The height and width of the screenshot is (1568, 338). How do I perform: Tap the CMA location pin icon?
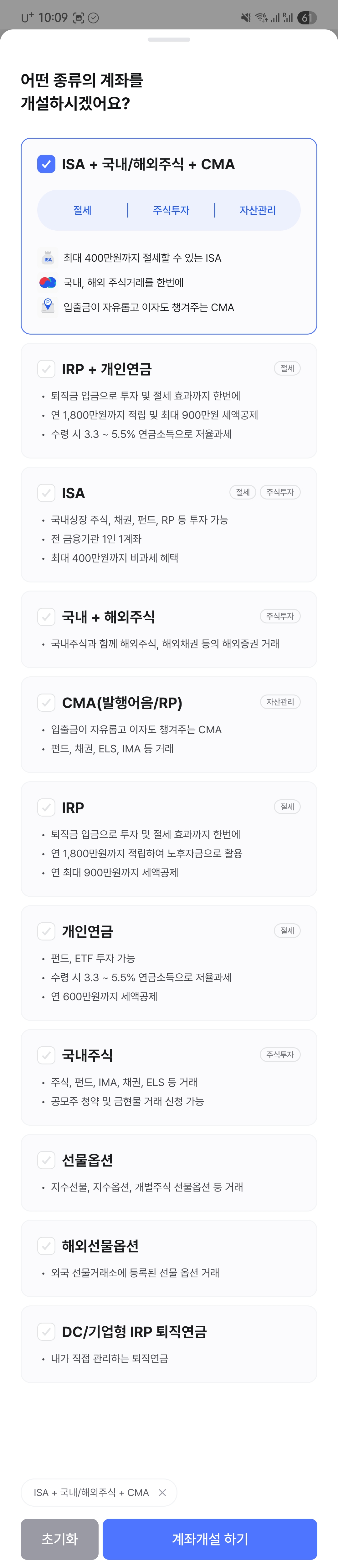point(48,305)
